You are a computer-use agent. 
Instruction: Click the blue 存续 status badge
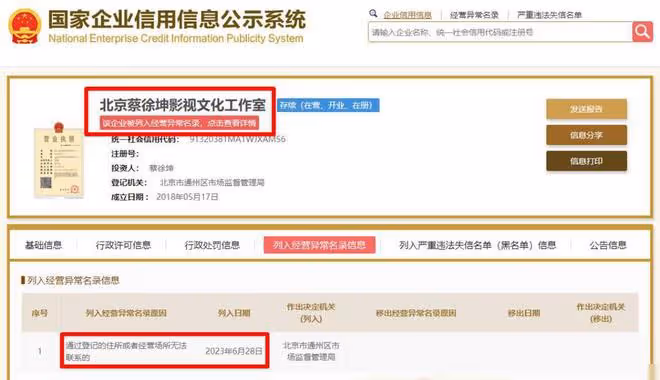click(x=328, y=105)
